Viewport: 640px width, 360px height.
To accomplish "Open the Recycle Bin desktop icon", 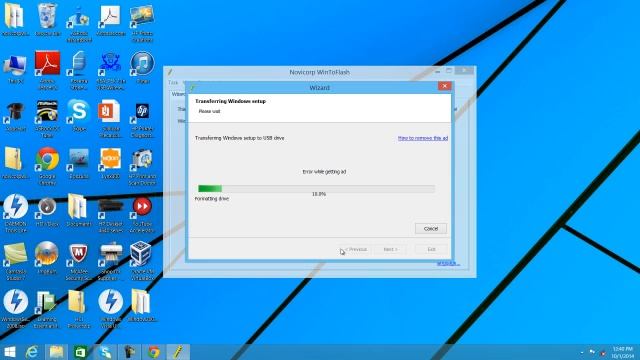I will (x=47, y=20).
